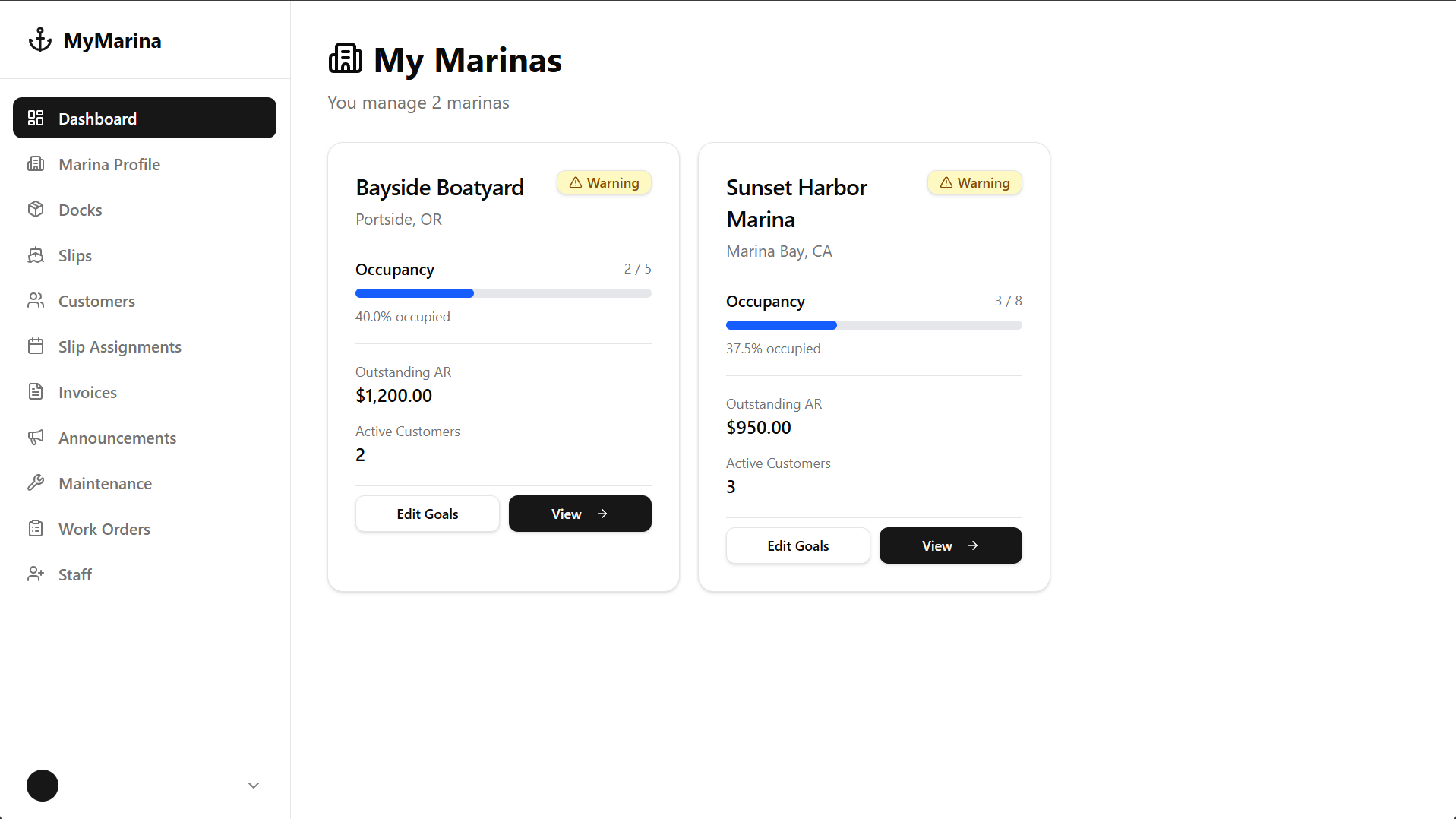Click the Staff add-person icon
Screen dimensions: 1456x819
36,574
